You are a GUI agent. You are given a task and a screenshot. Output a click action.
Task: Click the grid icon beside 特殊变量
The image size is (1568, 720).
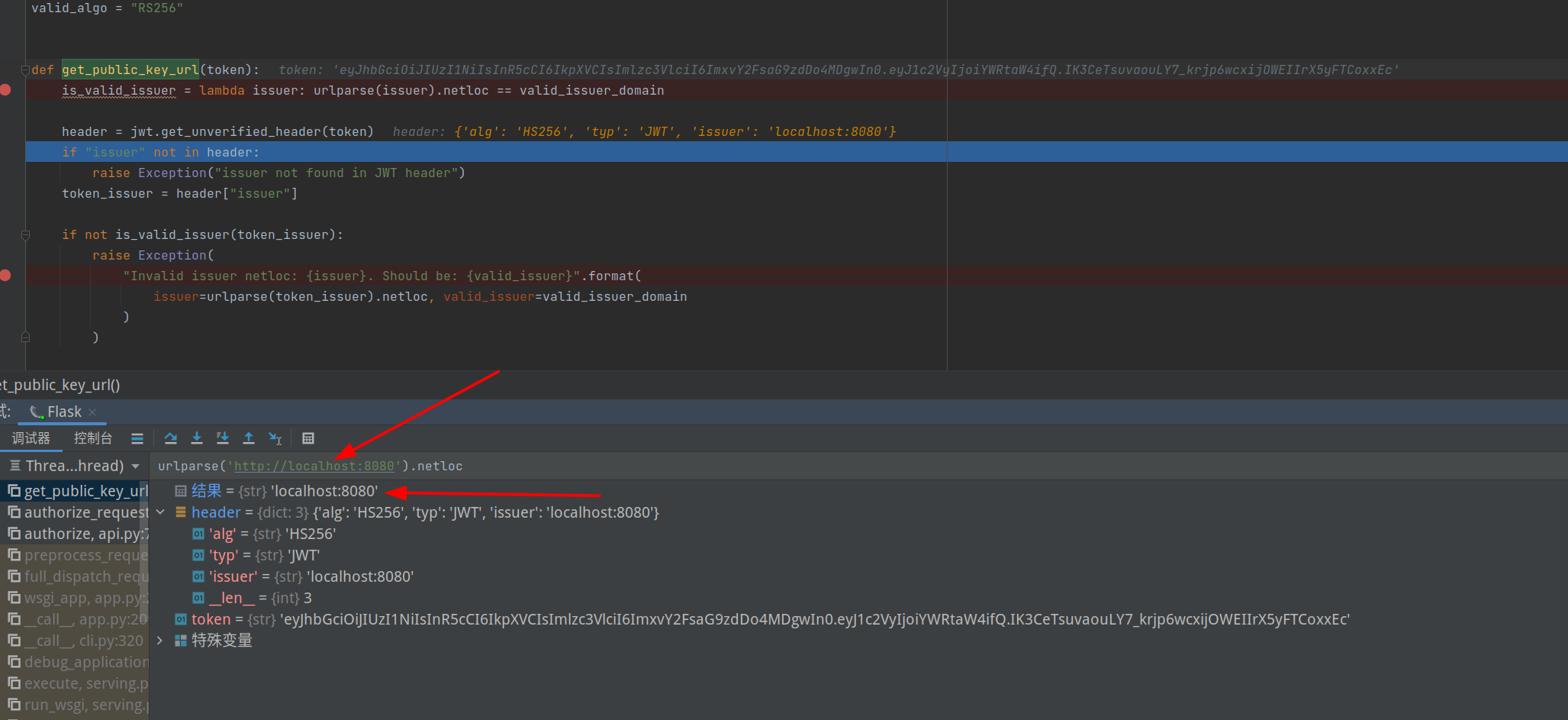(x=181, y=641)
